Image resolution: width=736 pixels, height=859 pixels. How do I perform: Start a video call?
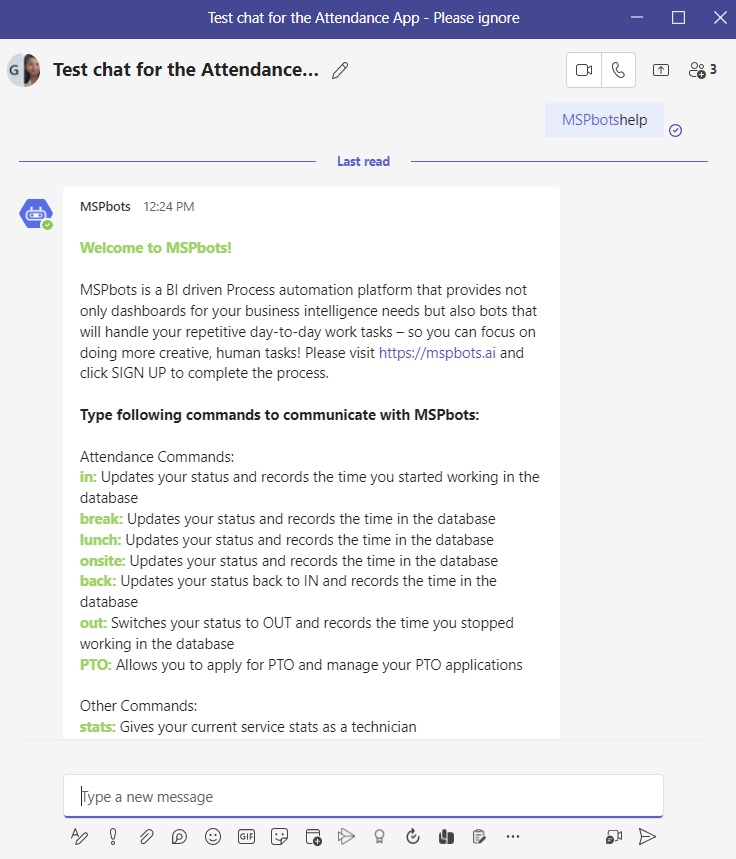tap(583, 70)
